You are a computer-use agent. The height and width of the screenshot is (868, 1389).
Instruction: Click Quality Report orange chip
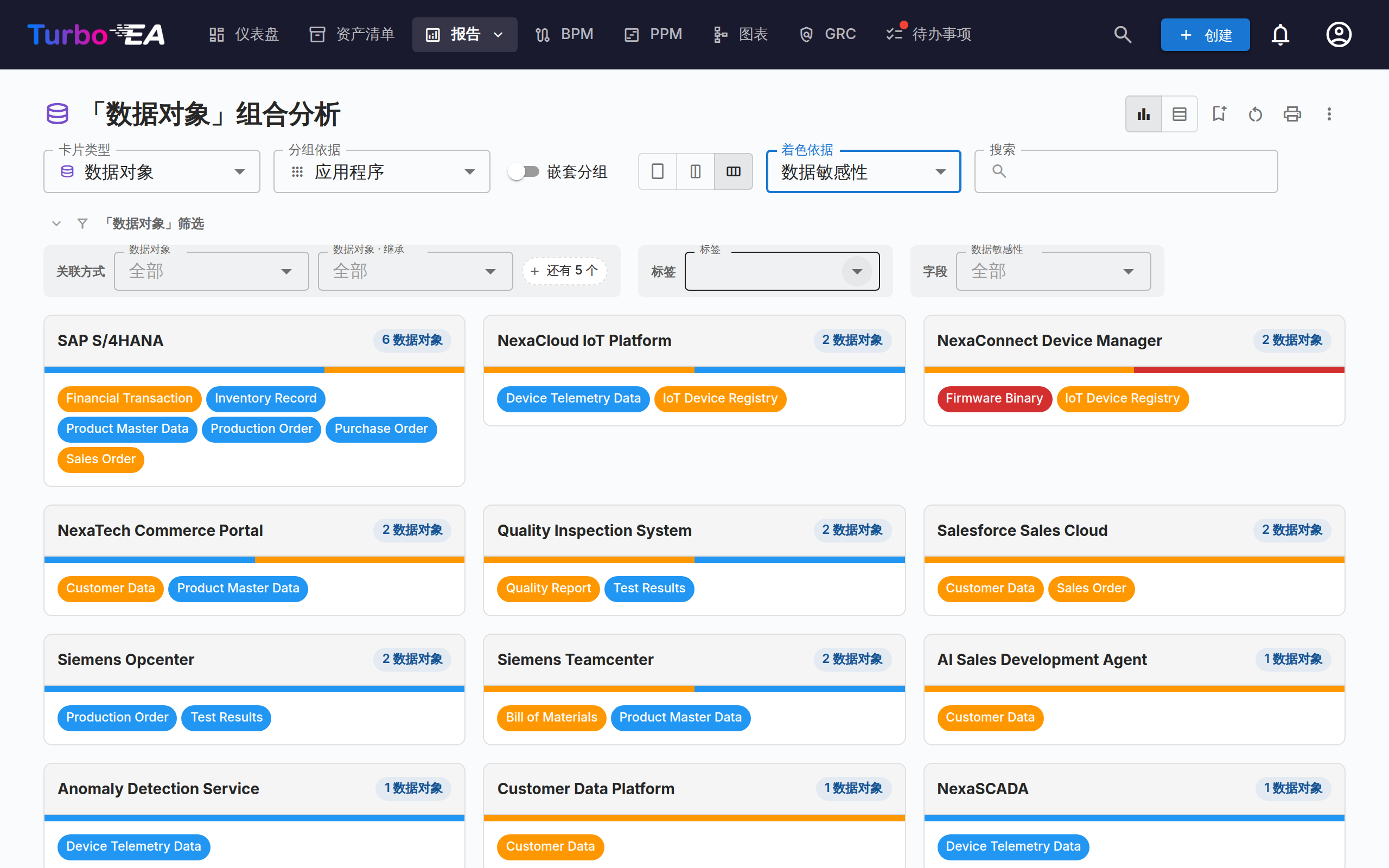(x=548, y=589)
